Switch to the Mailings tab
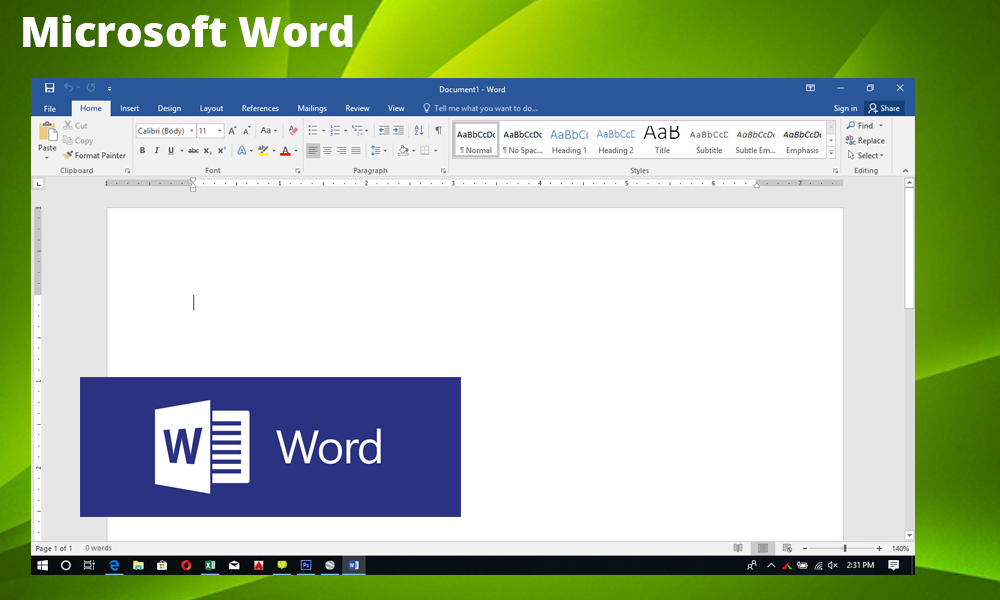 click(x=312, y=108)
